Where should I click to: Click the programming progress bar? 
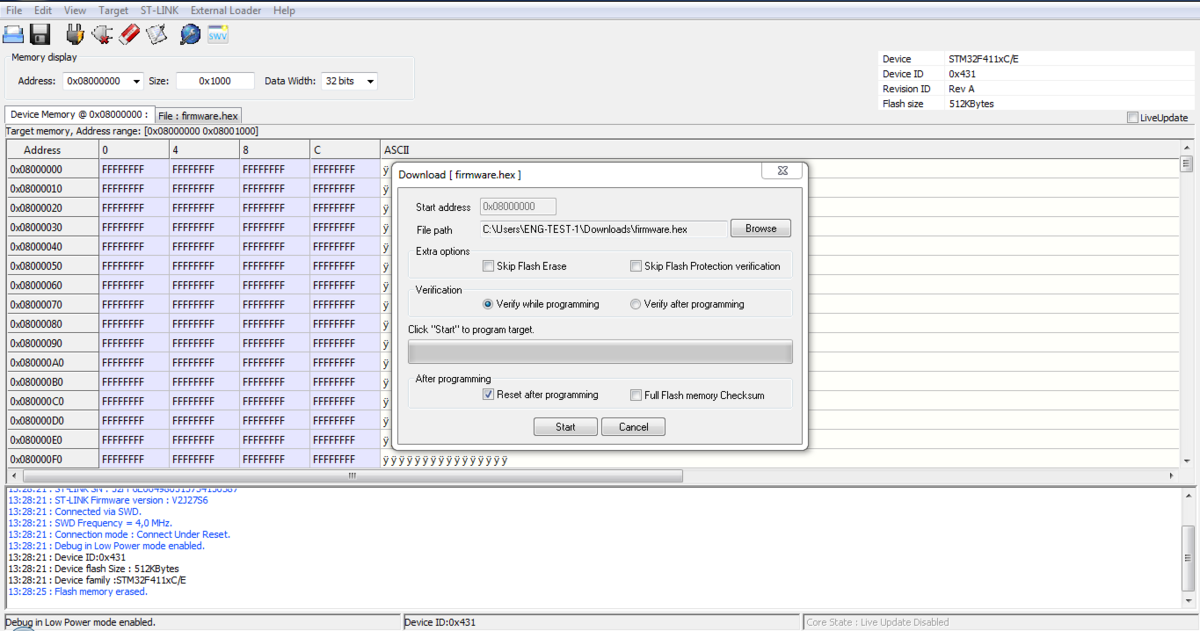600,352
